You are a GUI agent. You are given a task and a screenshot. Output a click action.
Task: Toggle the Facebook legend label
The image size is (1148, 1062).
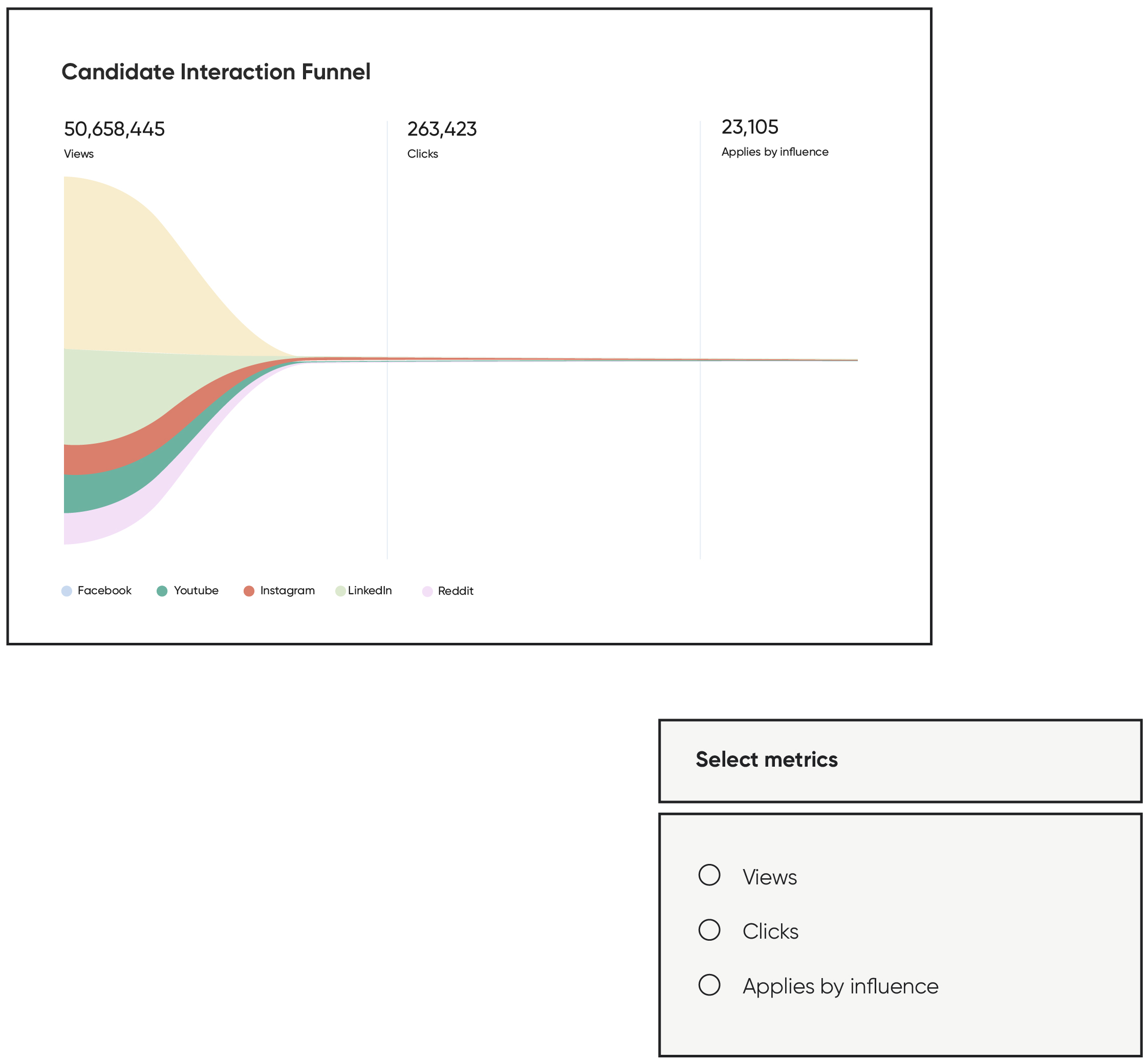pyautogui.click(x=104, y=590)
